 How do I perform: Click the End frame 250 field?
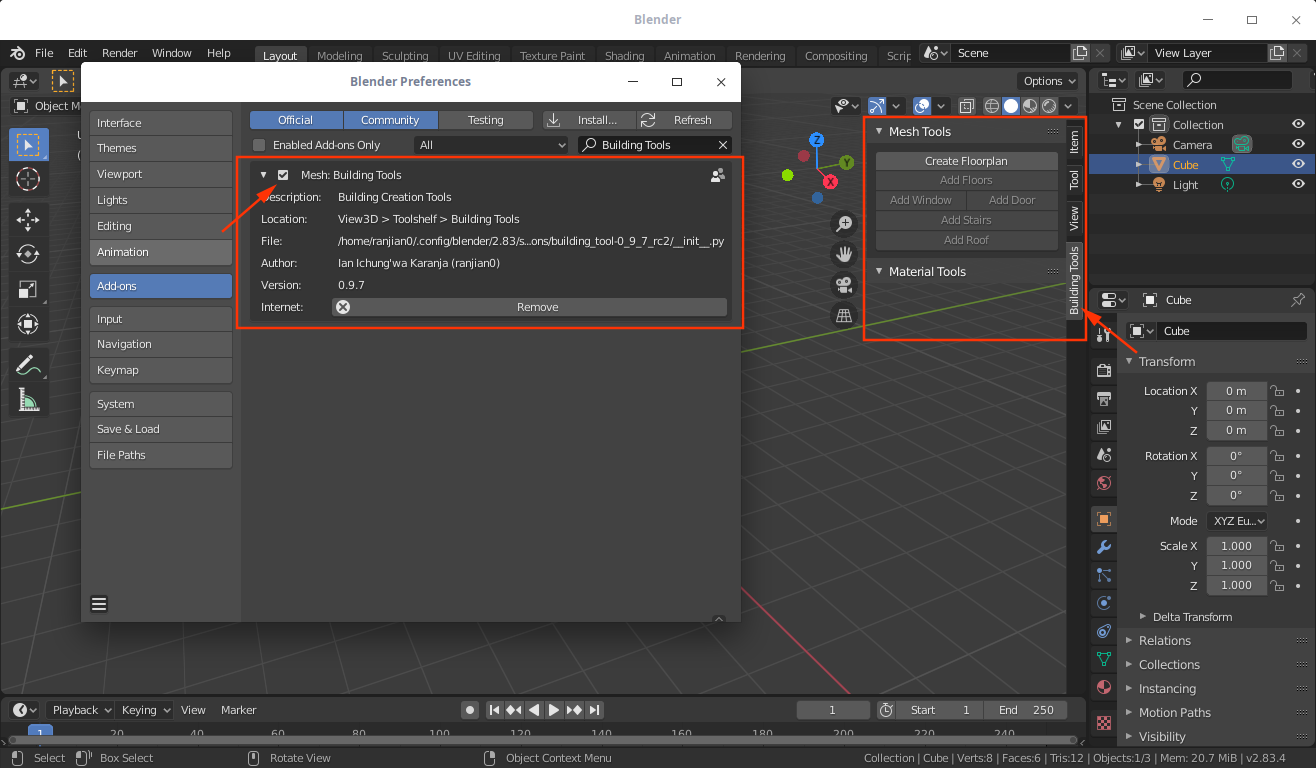1024,710
